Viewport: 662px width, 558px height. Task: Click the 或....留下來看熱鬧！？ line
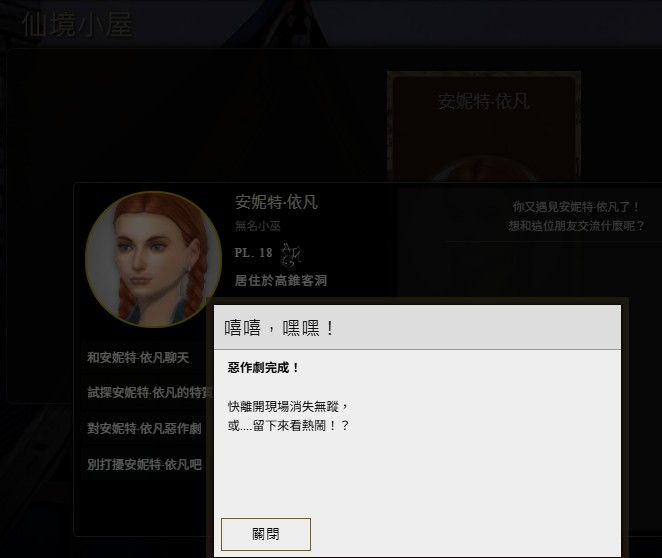point(289,425)
